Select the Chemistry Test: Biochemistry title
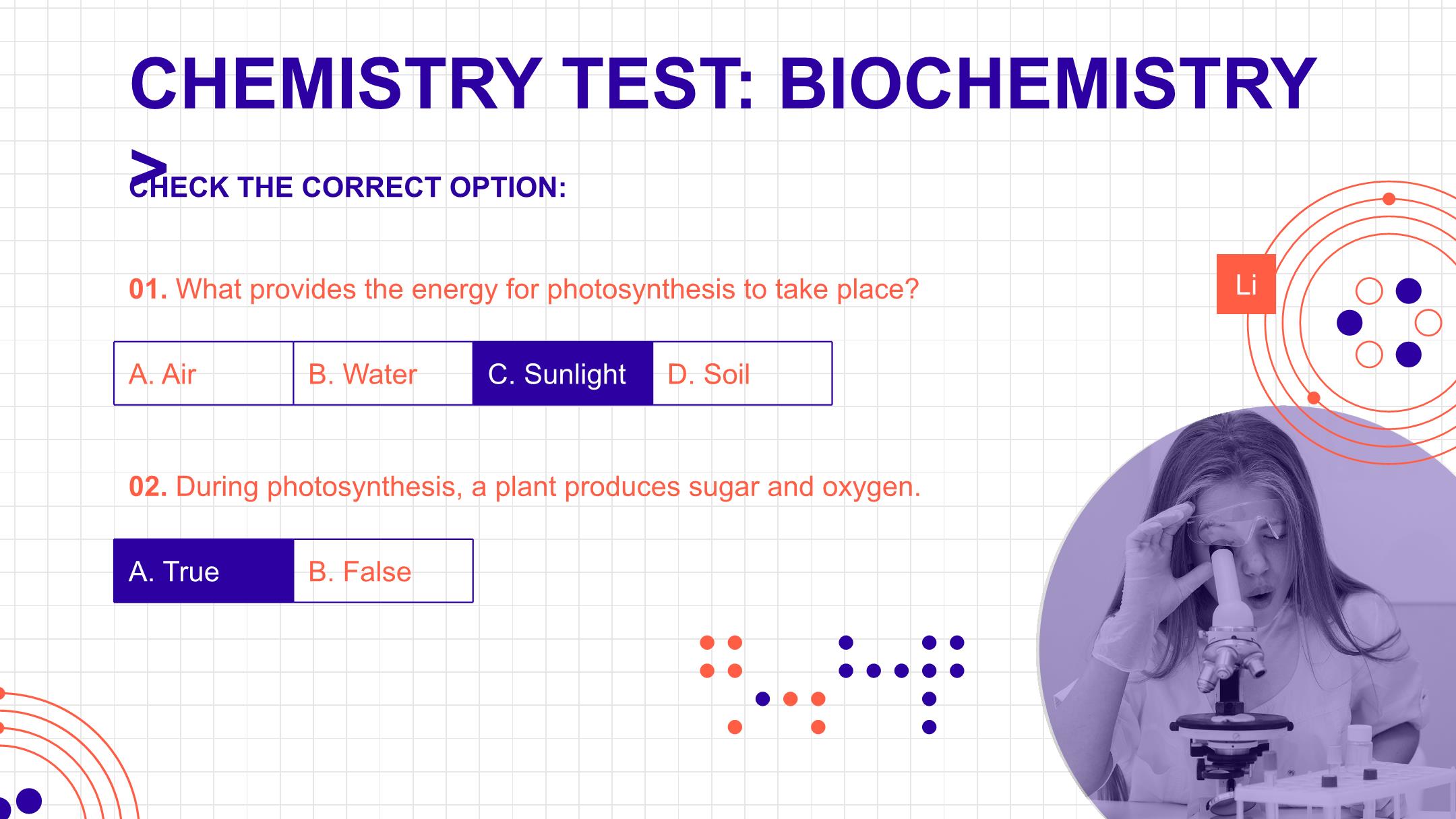The height and width of the screenshot is (819, 1456). (723, 84)
